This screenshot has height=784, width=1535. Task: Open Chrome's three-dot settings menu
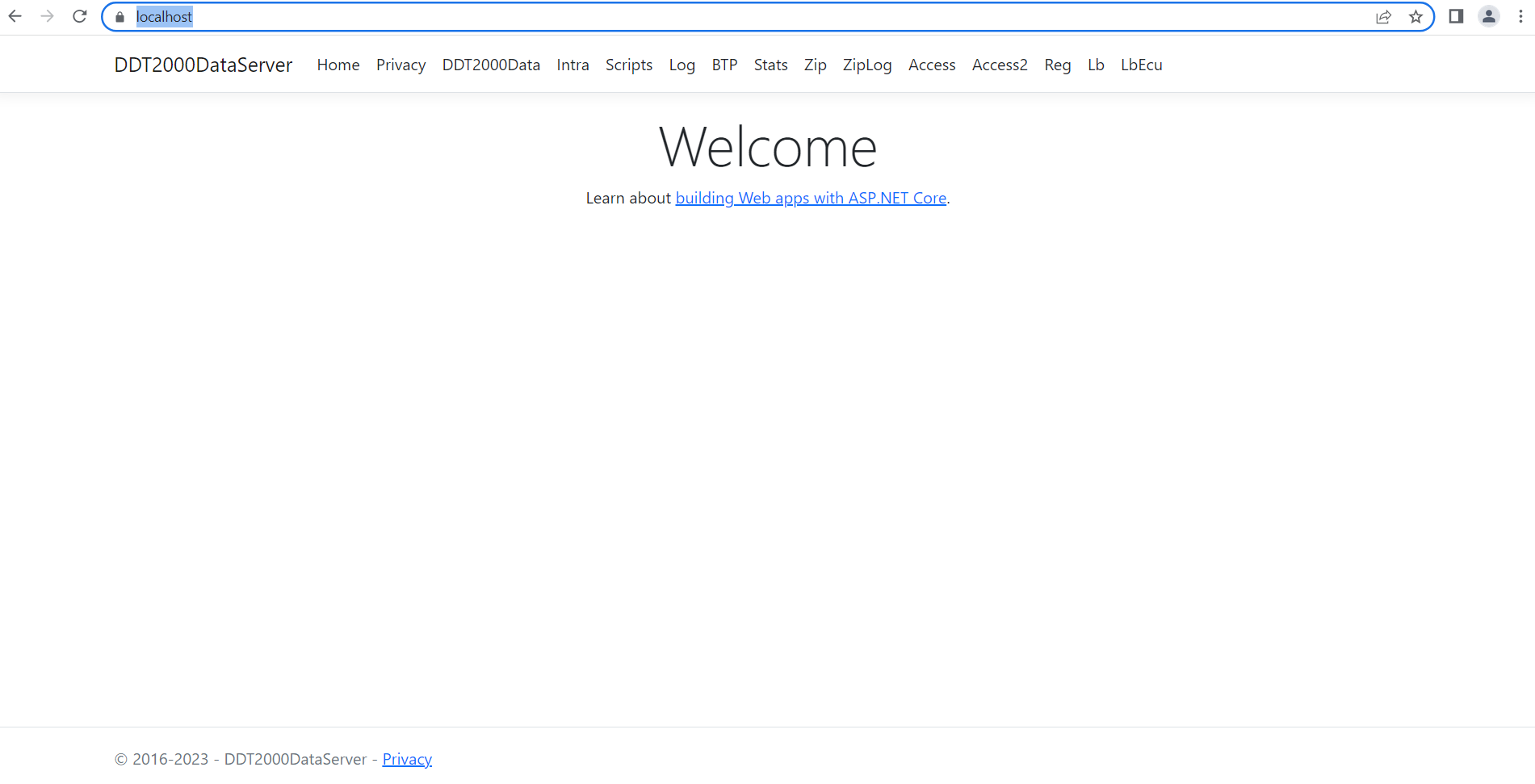tap(1520, 16)
